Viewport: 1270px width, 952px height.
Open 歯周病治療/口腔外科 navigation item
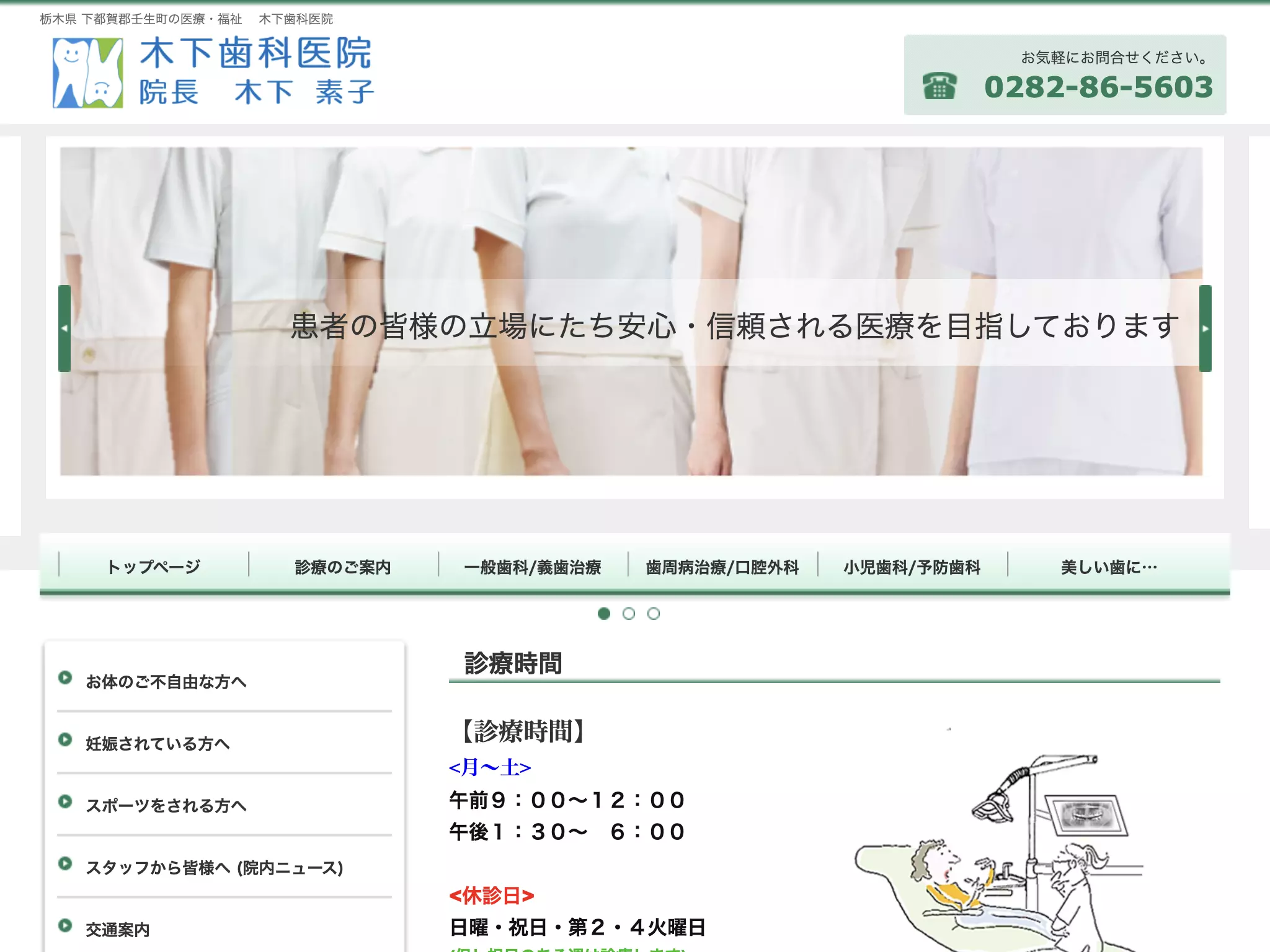coord(723,566)
